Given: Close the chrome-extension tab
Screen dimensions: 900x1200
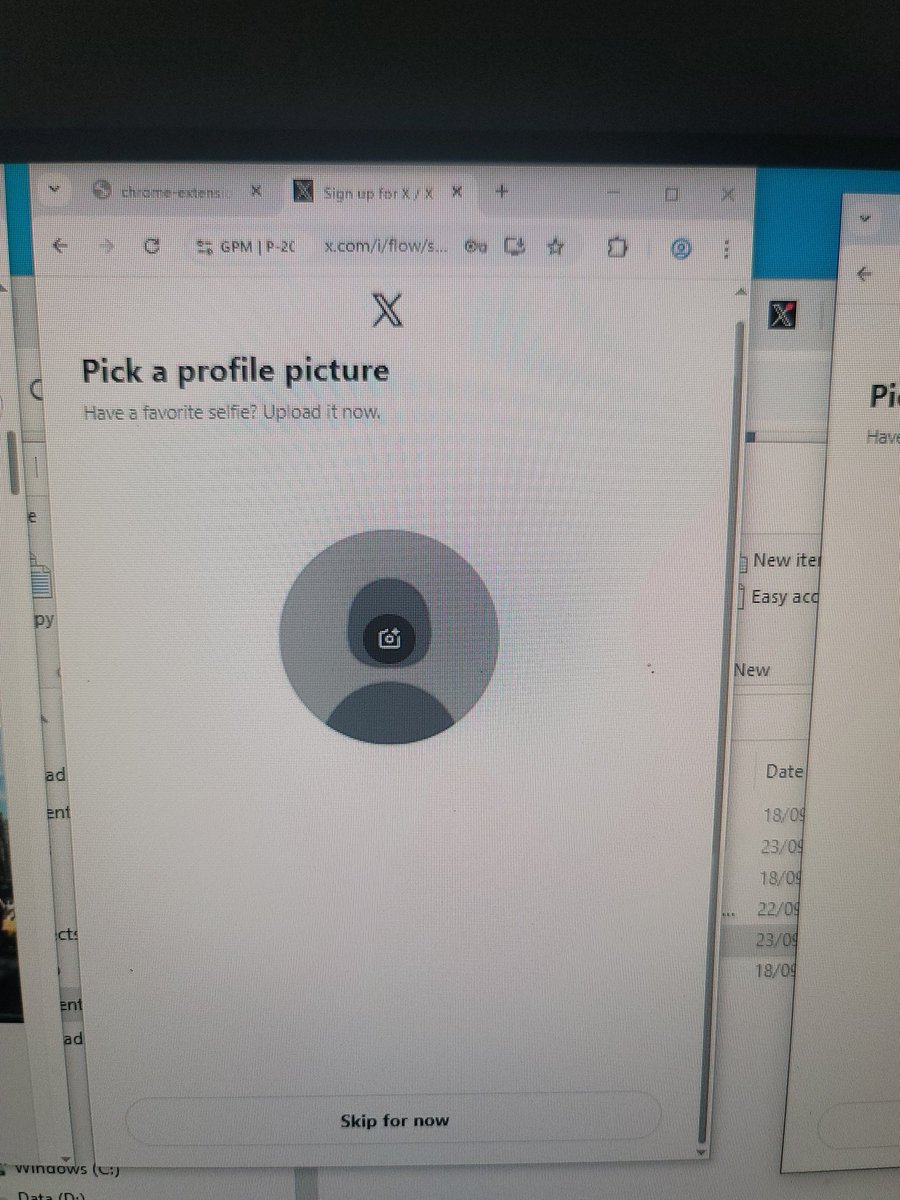Looking at the screenshot, I should coord(256,190).
